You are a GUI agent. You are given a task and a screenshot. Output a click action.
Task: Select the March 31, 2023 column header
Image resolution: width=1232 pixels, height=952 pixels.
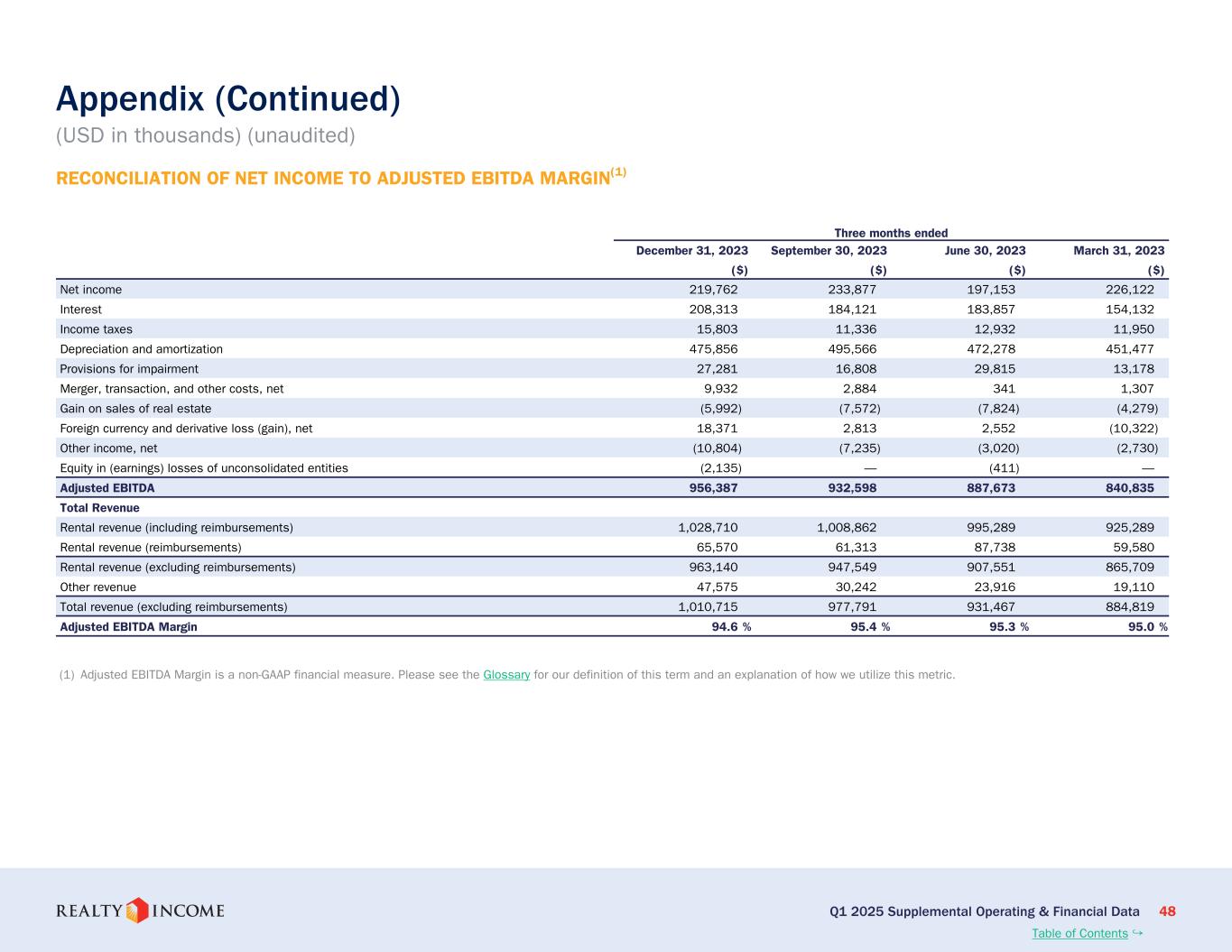click(x=1118, y=251)
